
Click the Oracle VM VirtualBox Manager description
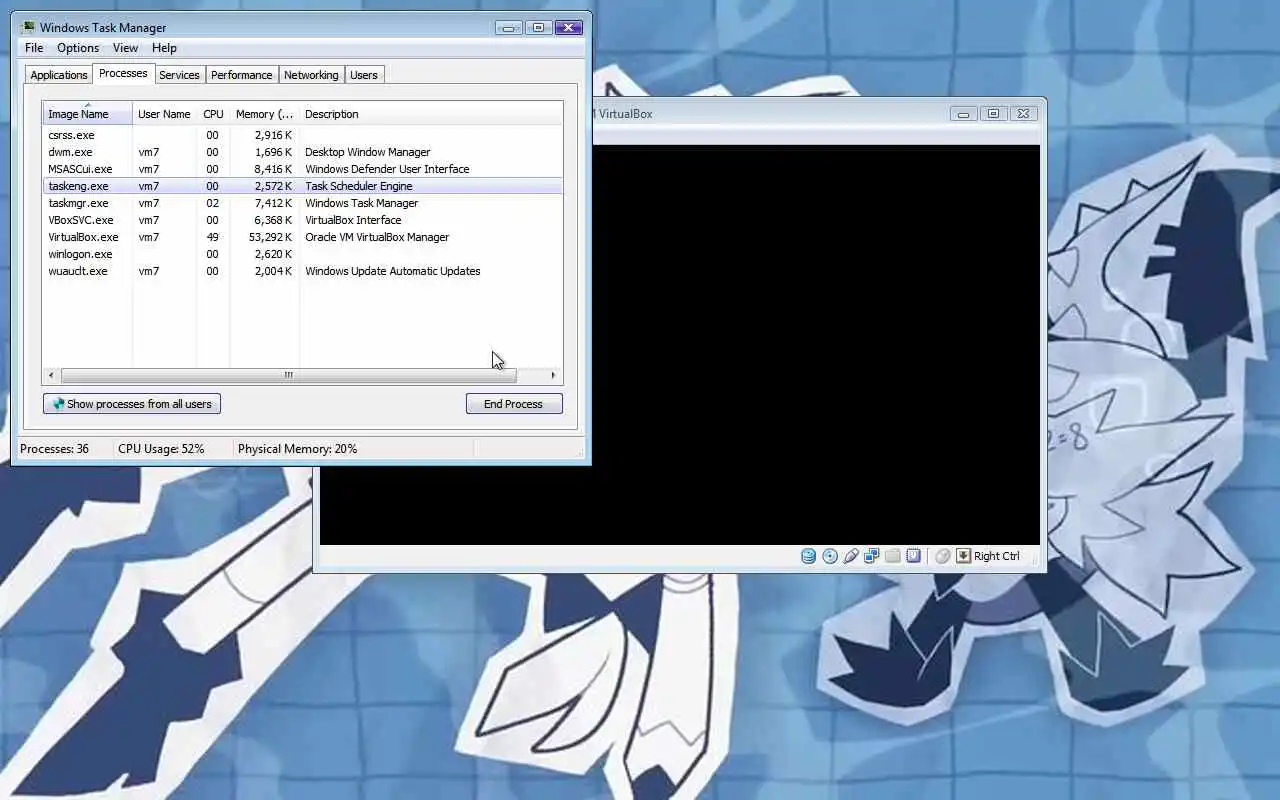point(377,237)
